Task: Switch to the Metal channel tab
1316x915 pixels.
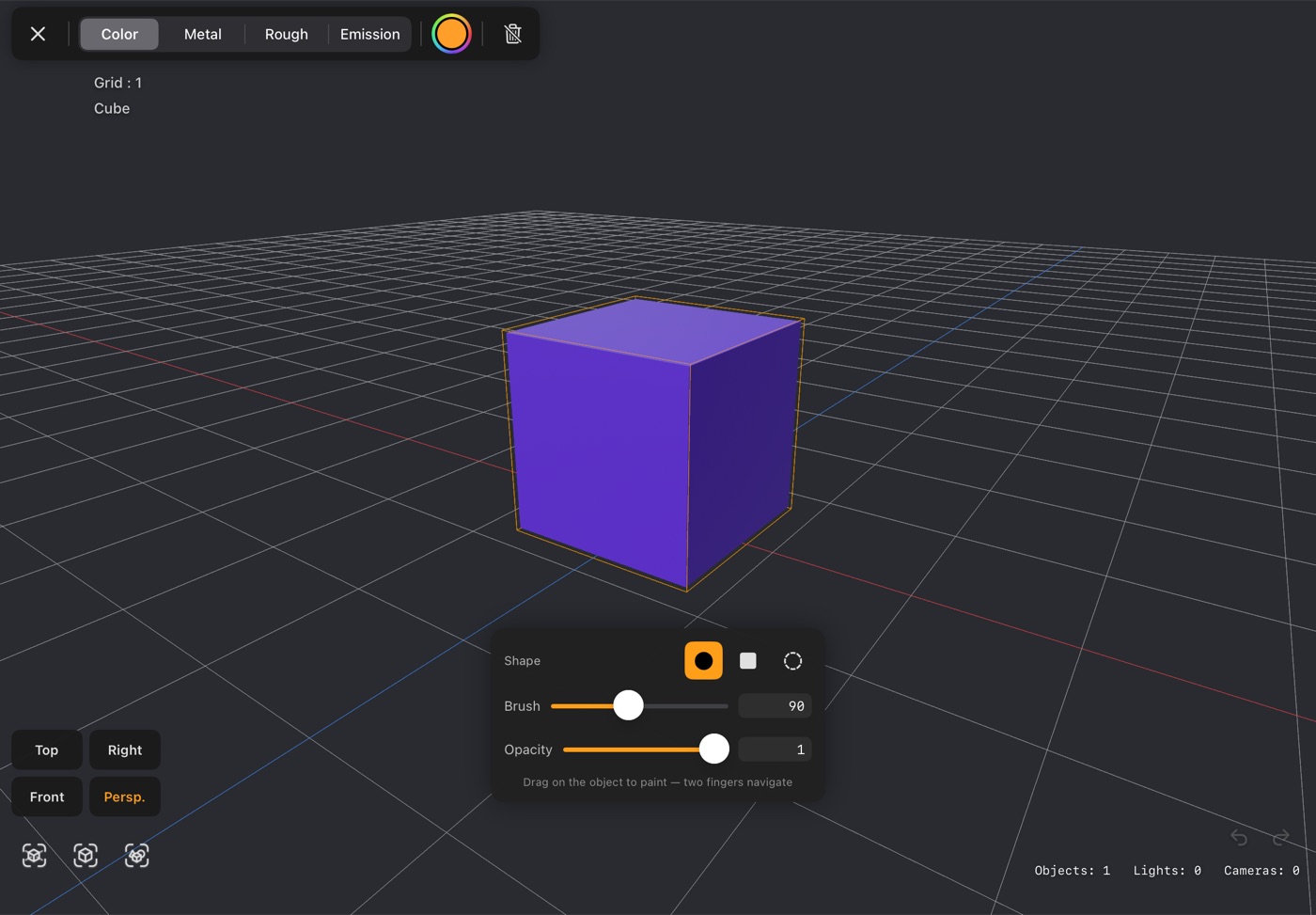Action: tap(203, 34)
